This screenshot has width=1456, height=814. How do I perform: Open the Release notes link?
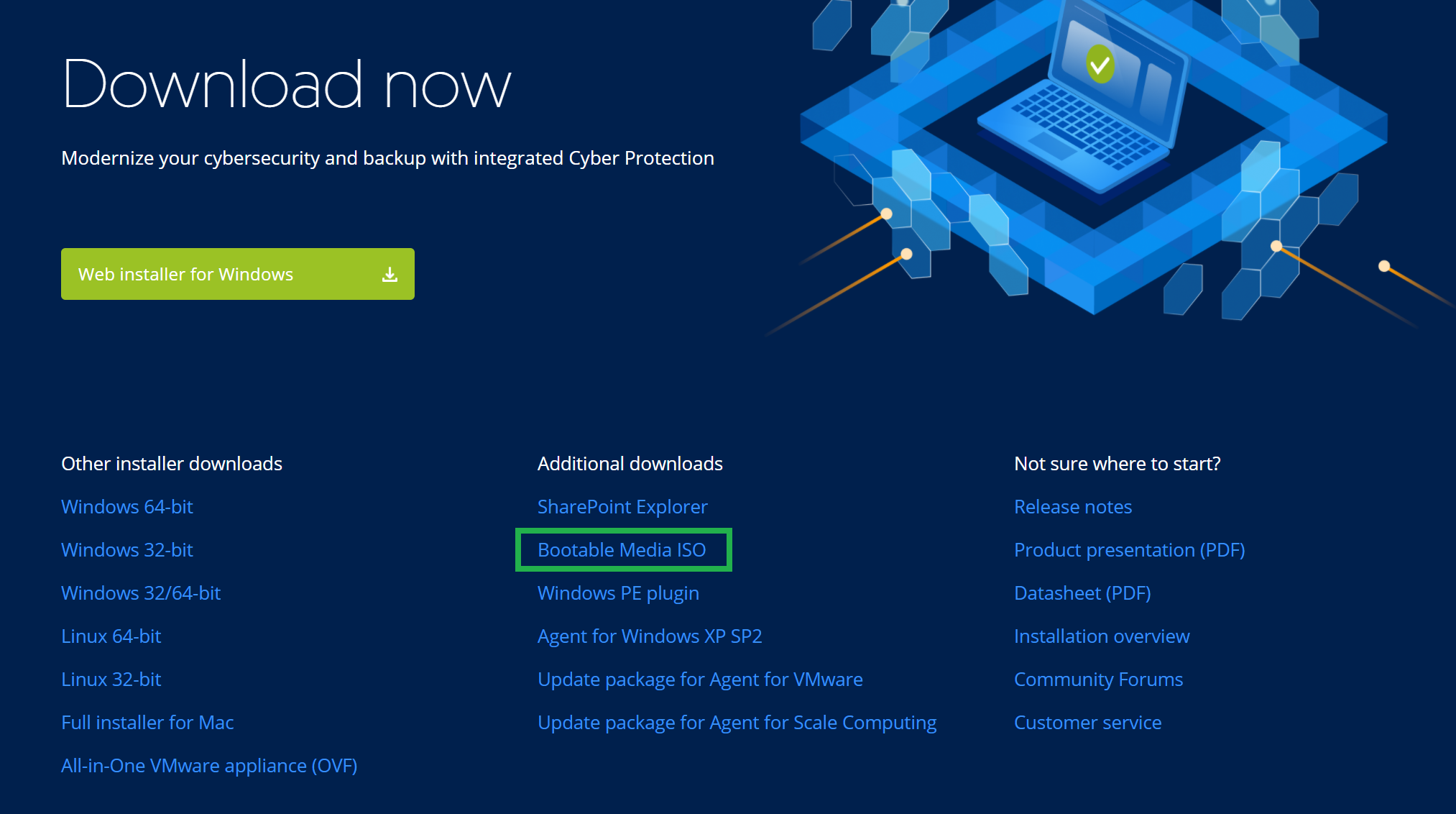tap(1073, 507)
